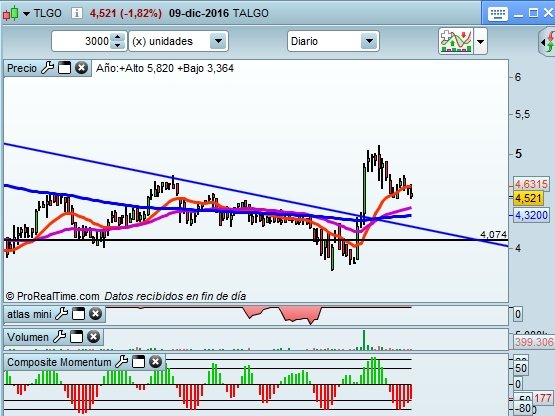
Task: Open the on-screen keyboard shortcut icon
Action: 498,14
